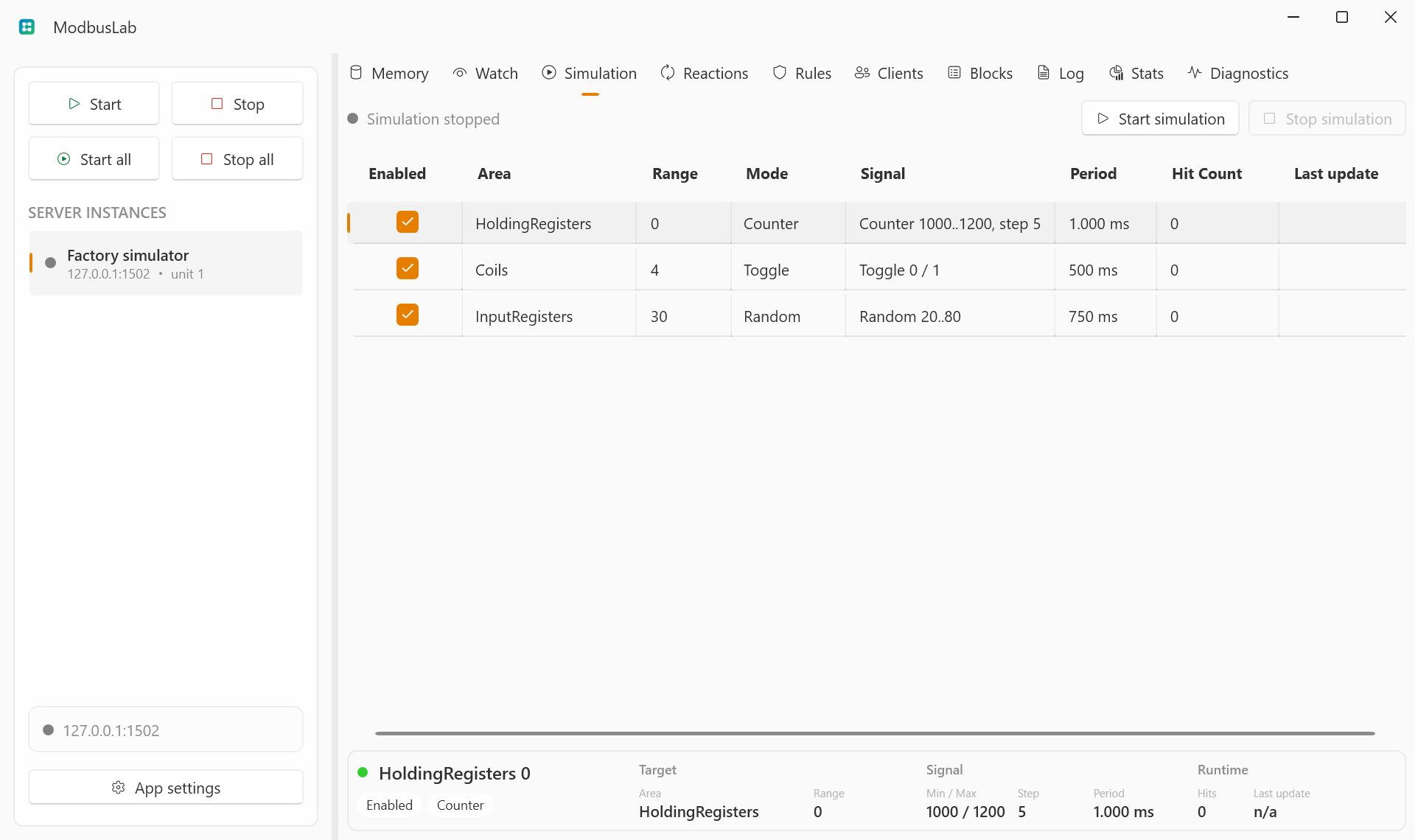View the Log tab
This screenshot has height=840, width=1415.
1061,74
